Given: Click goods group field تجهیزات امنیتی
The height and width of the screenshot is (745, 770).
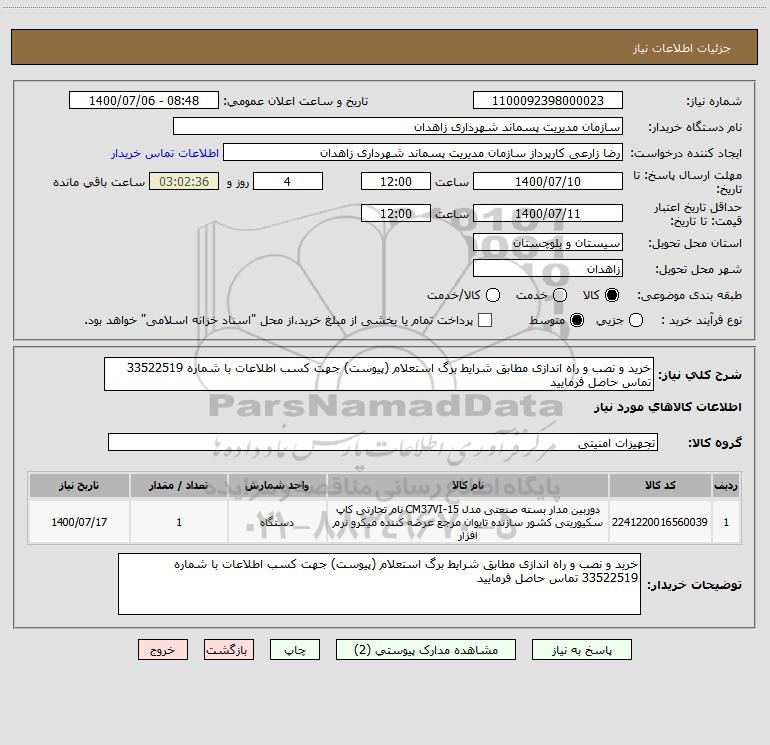Looking at the screenshot, I should pyautogui.click(x=383, y=442).
